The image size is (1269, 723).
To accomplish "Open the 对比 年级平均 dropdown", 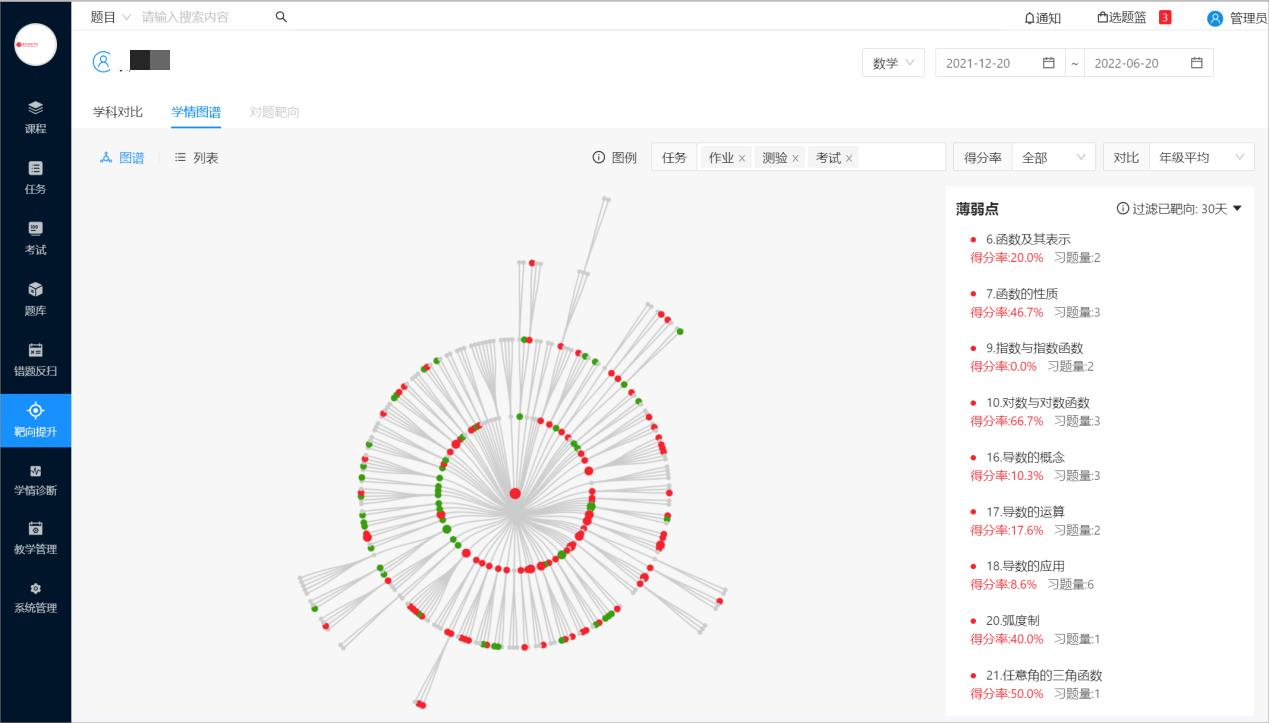I will pos(1201,158).
